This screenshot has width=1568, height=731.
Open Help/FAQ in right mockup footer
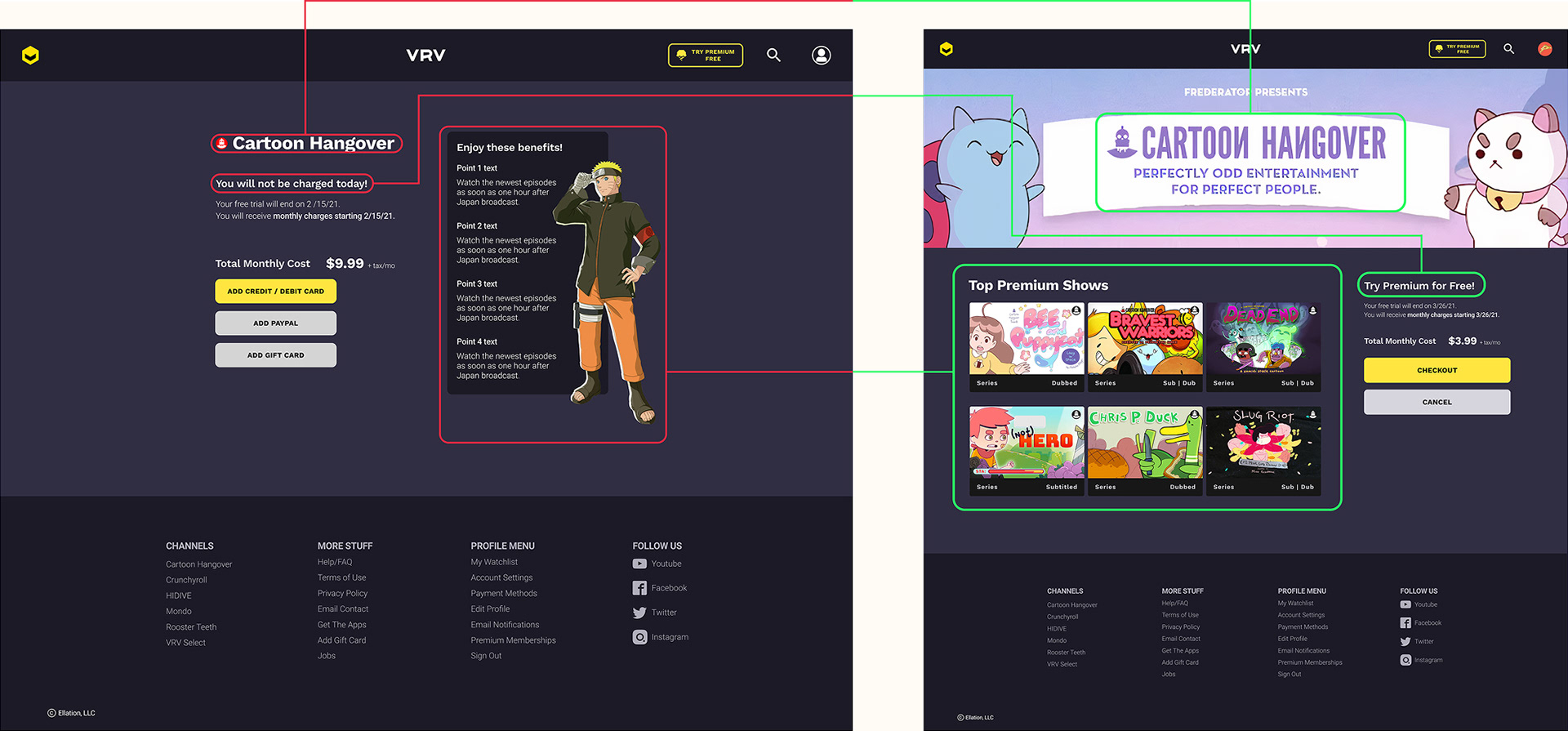pos(1175,604)
